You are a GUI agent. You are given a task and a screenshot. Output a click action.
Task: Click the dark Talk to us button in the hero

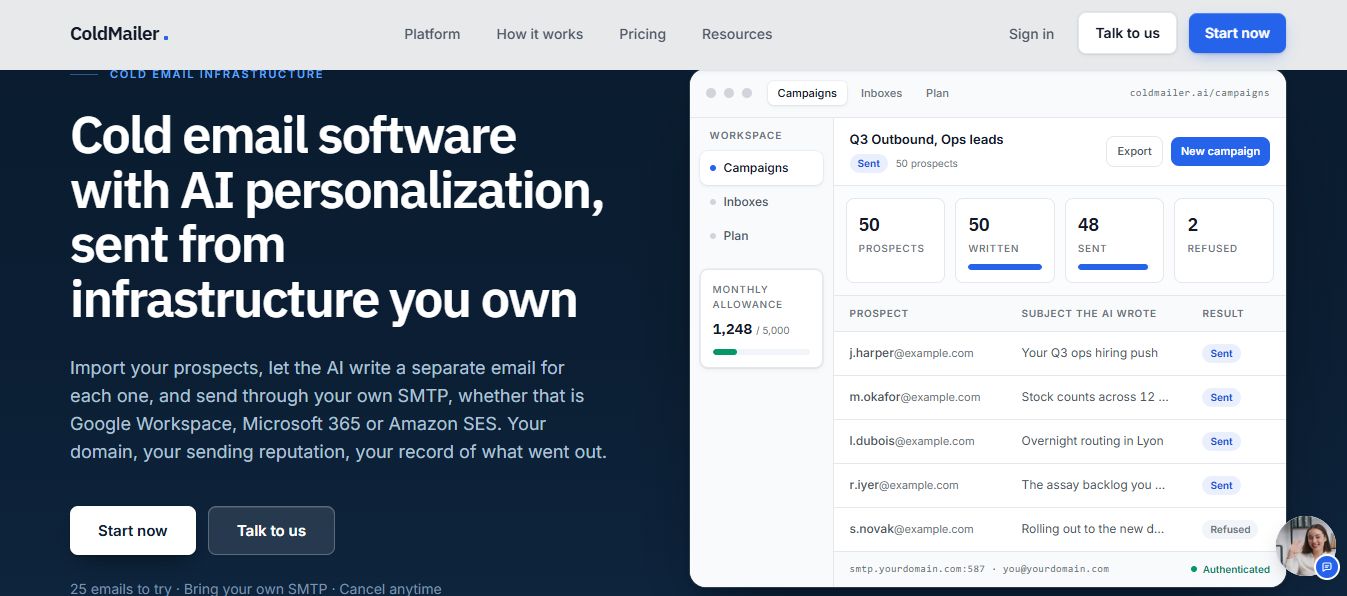click(271, 531)
